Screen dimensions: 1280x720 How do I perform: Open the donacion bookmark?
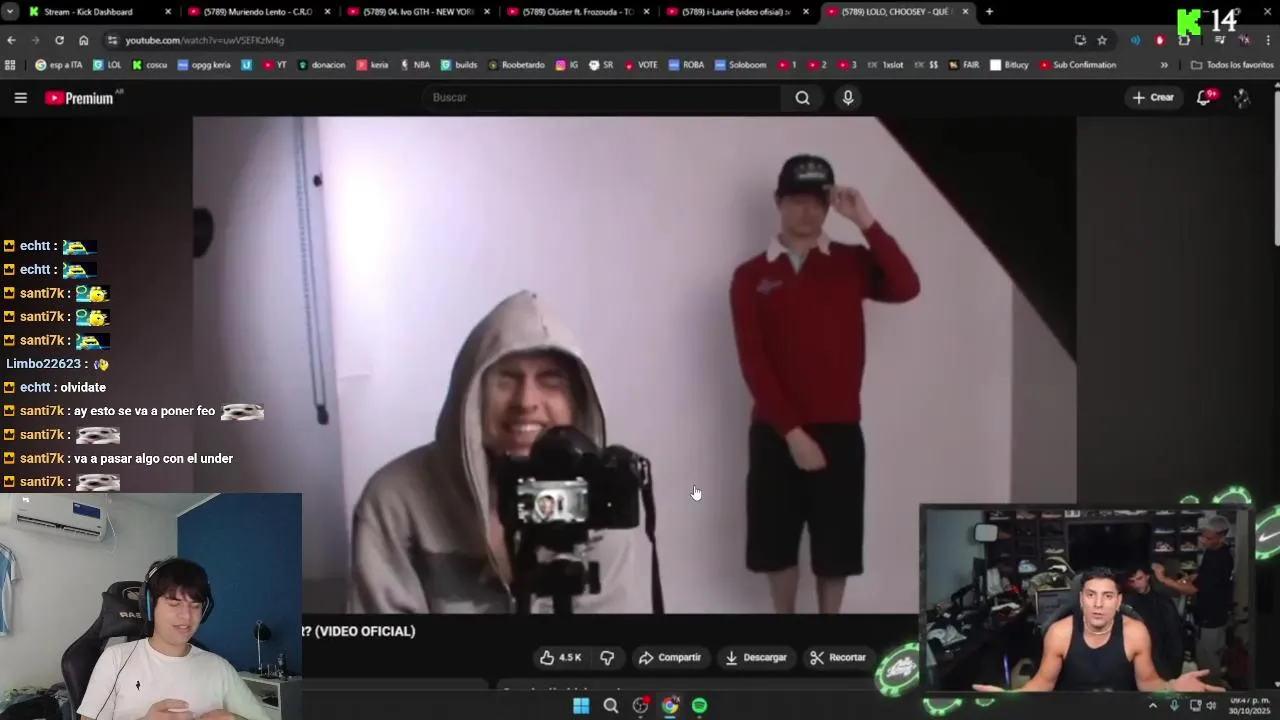[321, 65]
